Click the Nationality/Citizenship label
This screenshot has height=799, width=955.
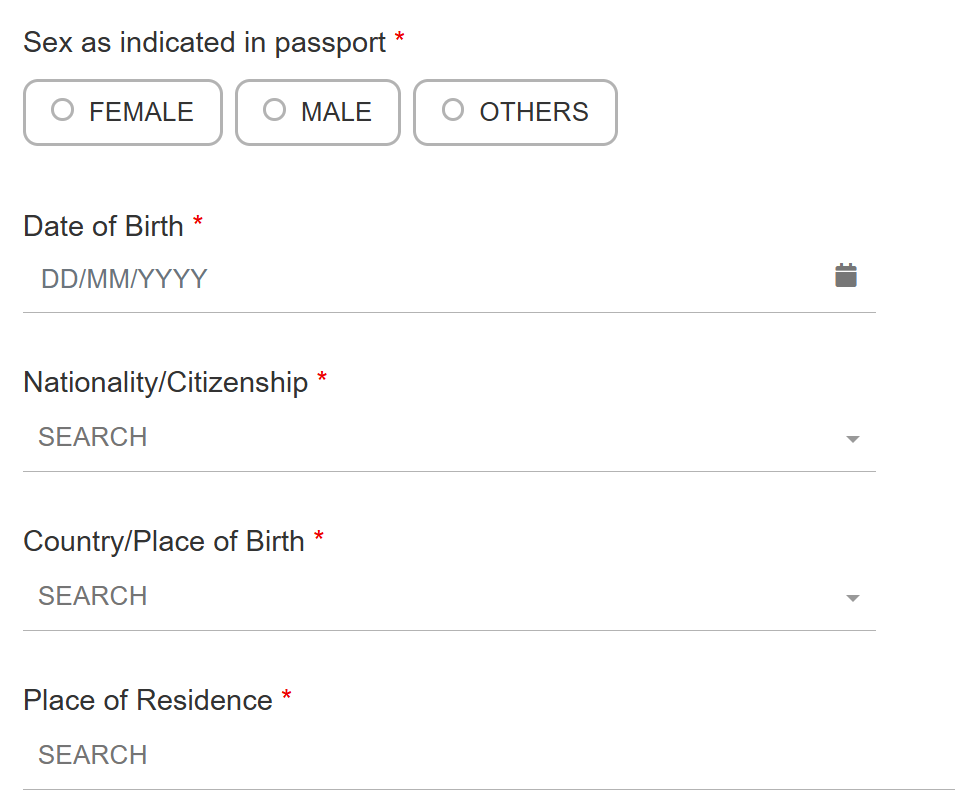pyautogui.click(x=166, y=384)
